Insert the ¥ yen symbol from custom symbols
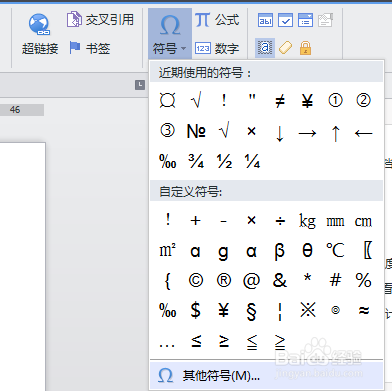The height and width of the screenshot is (391, 392). pyautogui.click(x=224, y=310)
